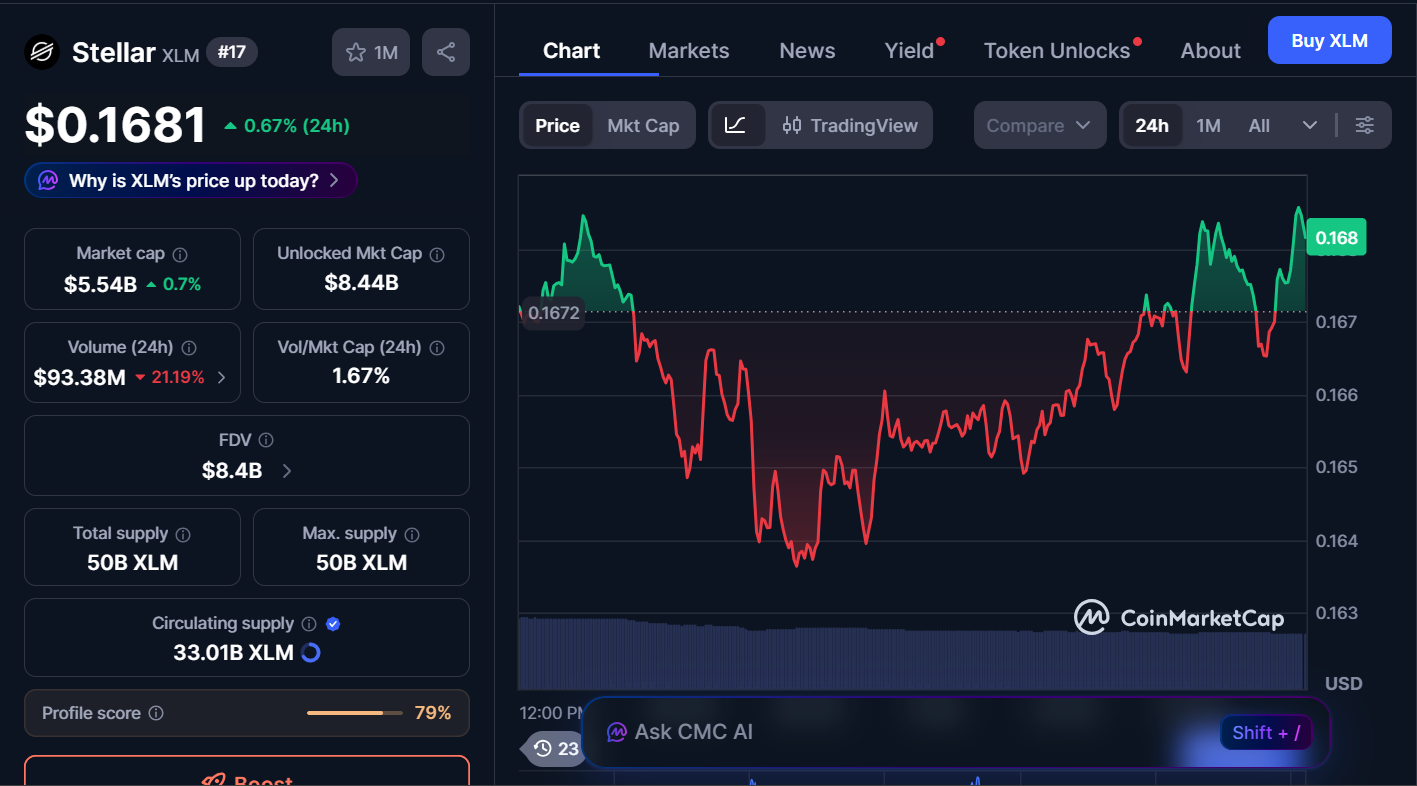Click the Buy XLM button
The height and width of the screenshot is (786, 1417).
point(1329,39)
